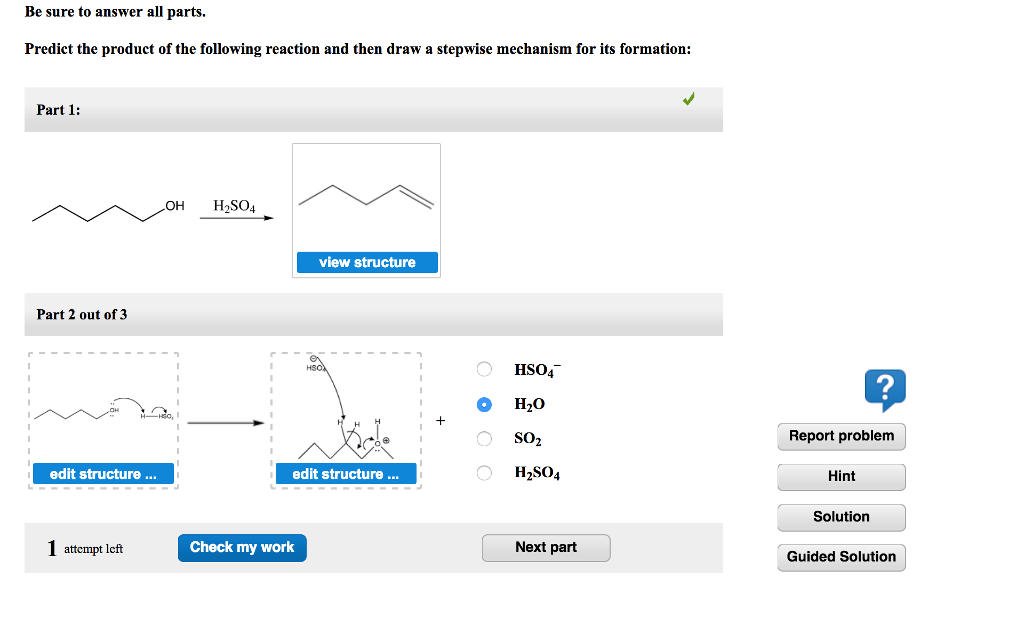This screenshot has width=1024, height=642.
Task: Open the Report problem dialog
Action: pyautogui.click(x=841, y=436)
